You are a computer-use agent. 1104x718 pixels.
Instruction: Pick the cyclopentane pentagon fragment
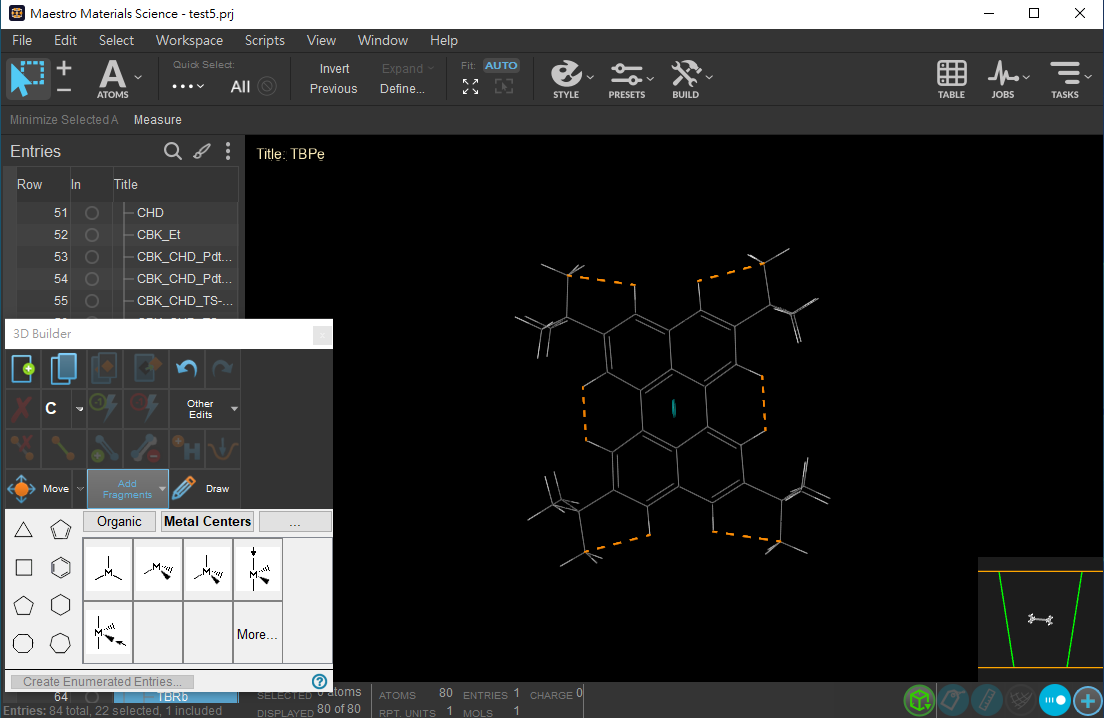click(23, 605)
